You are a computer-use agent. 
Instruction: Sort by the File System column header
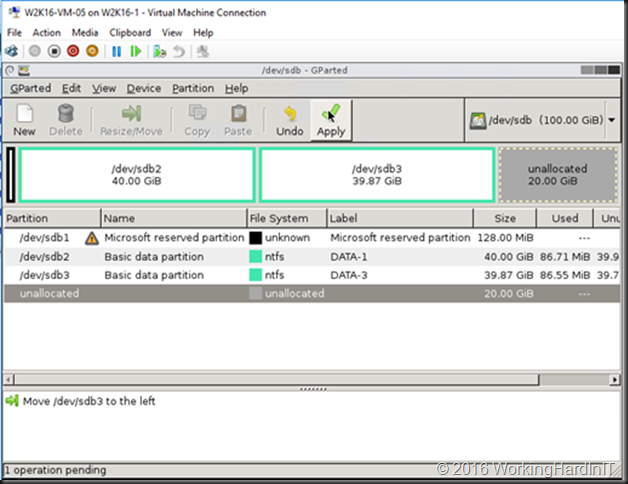[x=287, y=218]
